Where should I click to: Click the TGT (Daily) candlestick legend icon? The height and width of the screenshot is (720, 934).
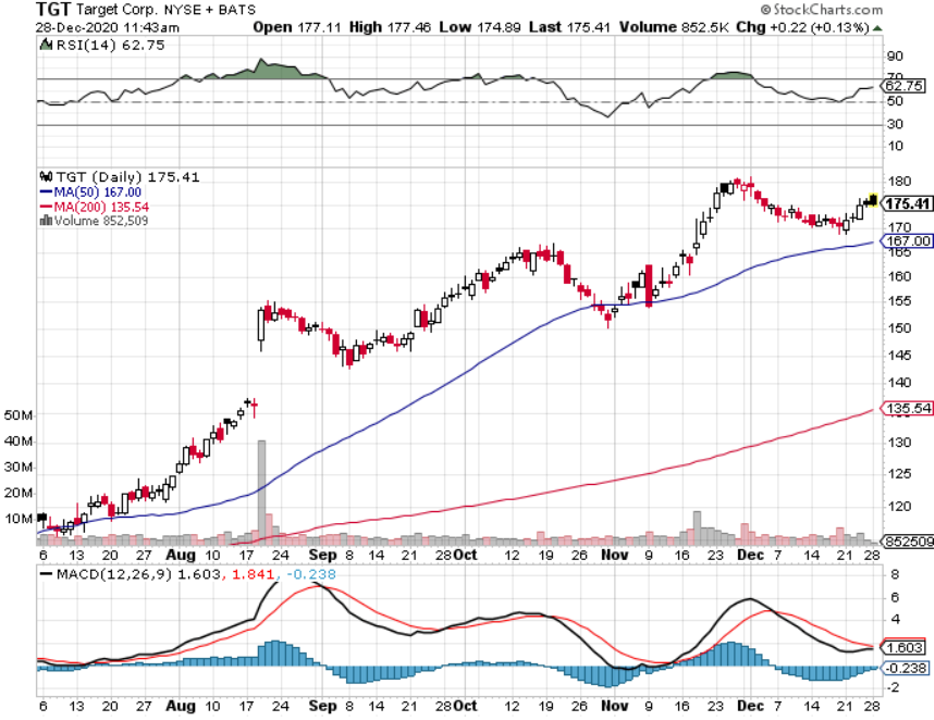pos(42,177)
